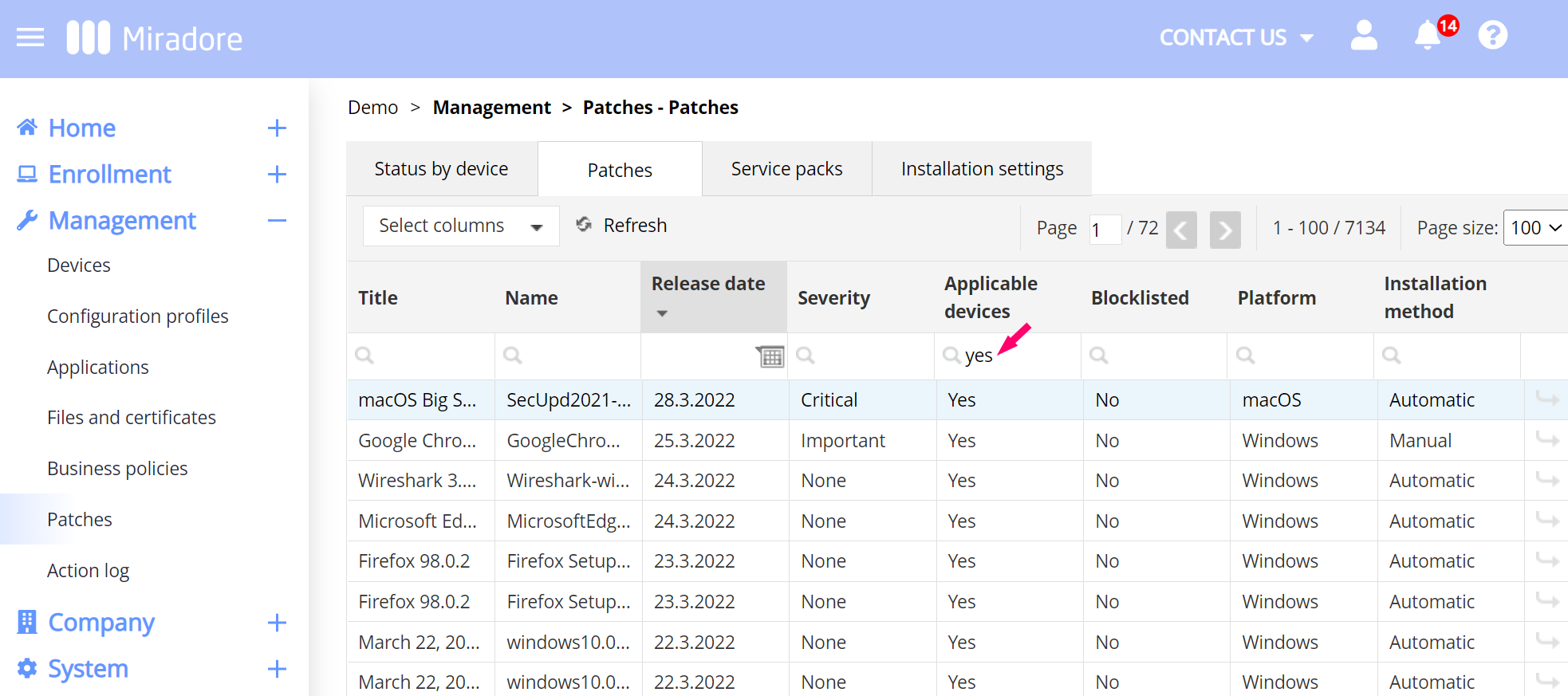Screen dimensions: 1568x696
Task: Click the Home house icon in sidebar
Action: tap(27, 128)
